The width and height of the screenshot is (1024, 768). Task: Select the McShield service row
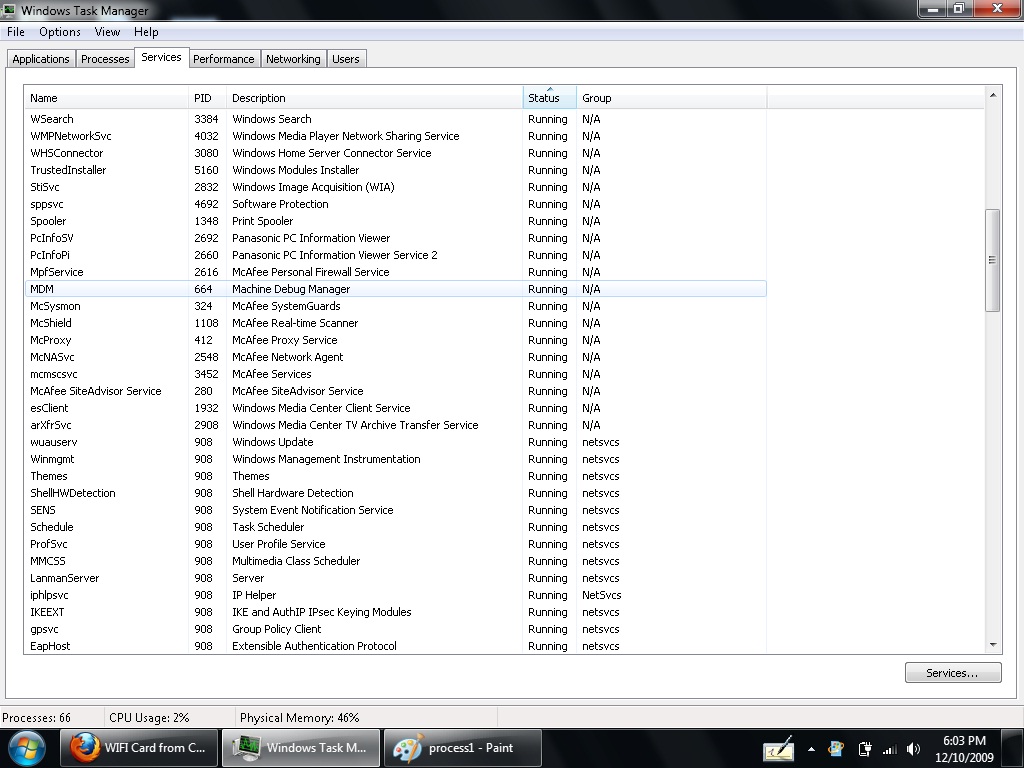[395, 323]
